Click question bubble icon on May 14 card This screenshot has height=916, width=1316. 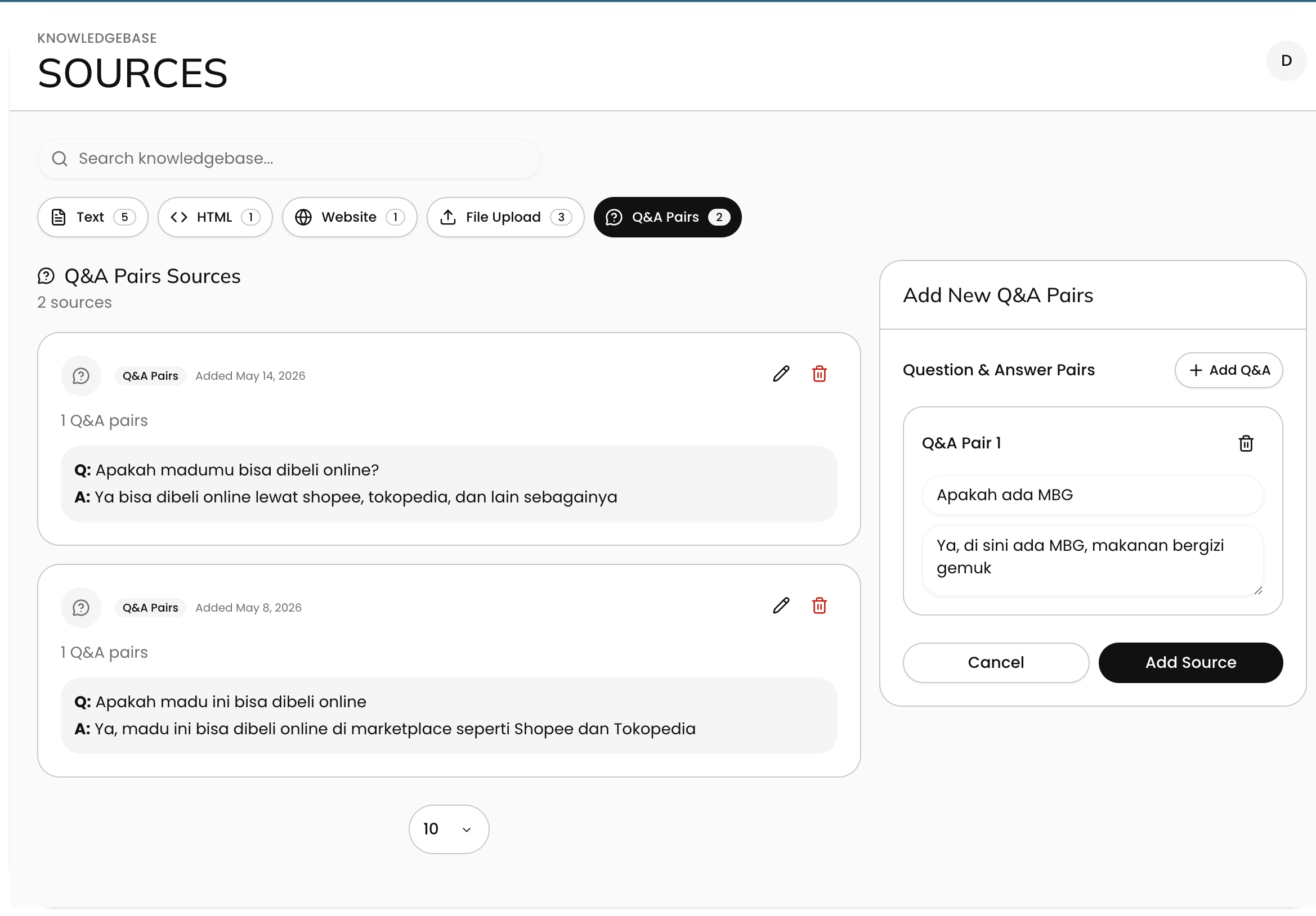tap(81, 376)
